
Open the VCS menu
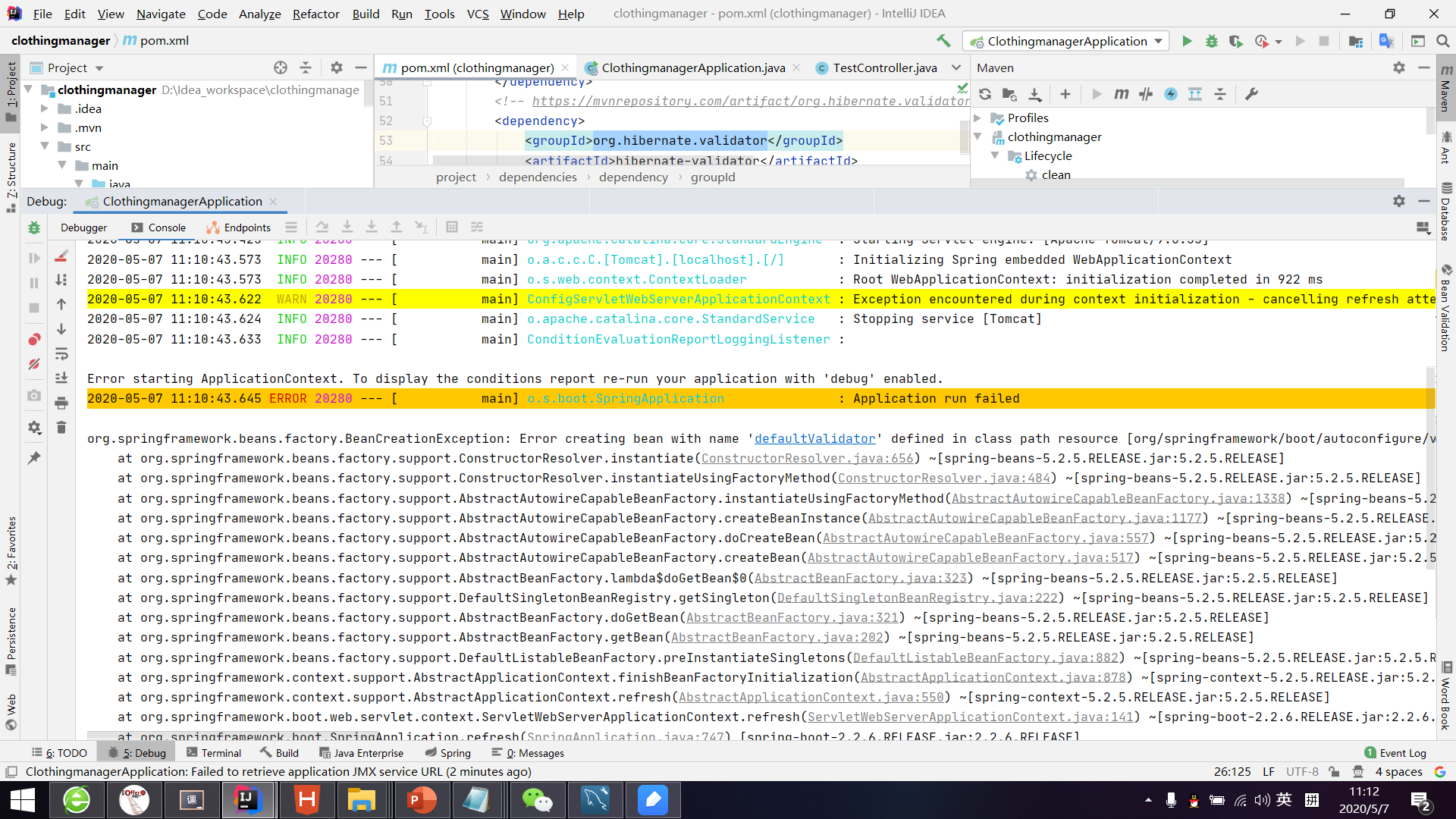tap(478, 14)
